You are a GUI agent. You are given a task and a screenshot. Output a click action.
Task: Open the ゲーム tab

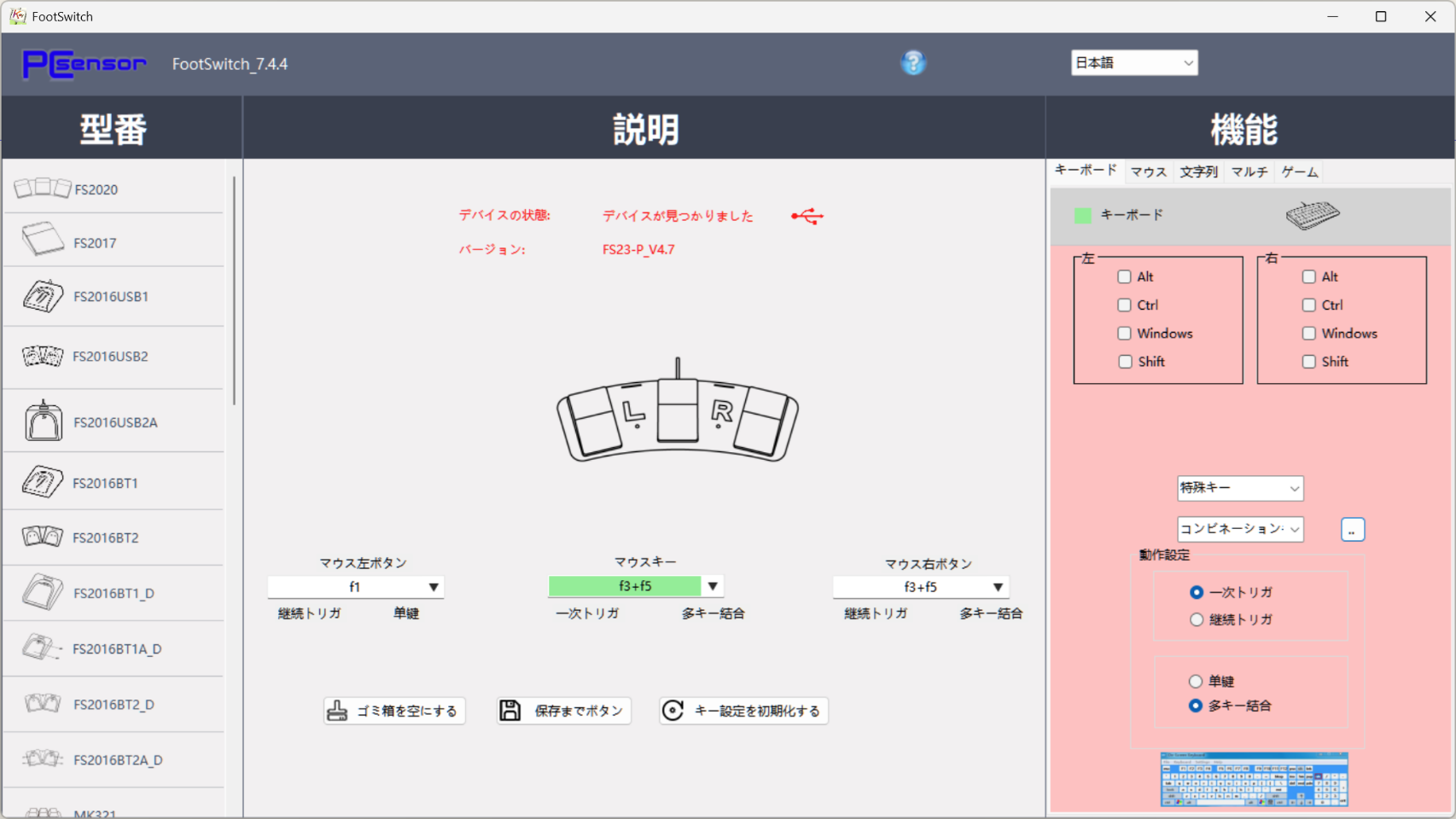tap(1299, 172)
